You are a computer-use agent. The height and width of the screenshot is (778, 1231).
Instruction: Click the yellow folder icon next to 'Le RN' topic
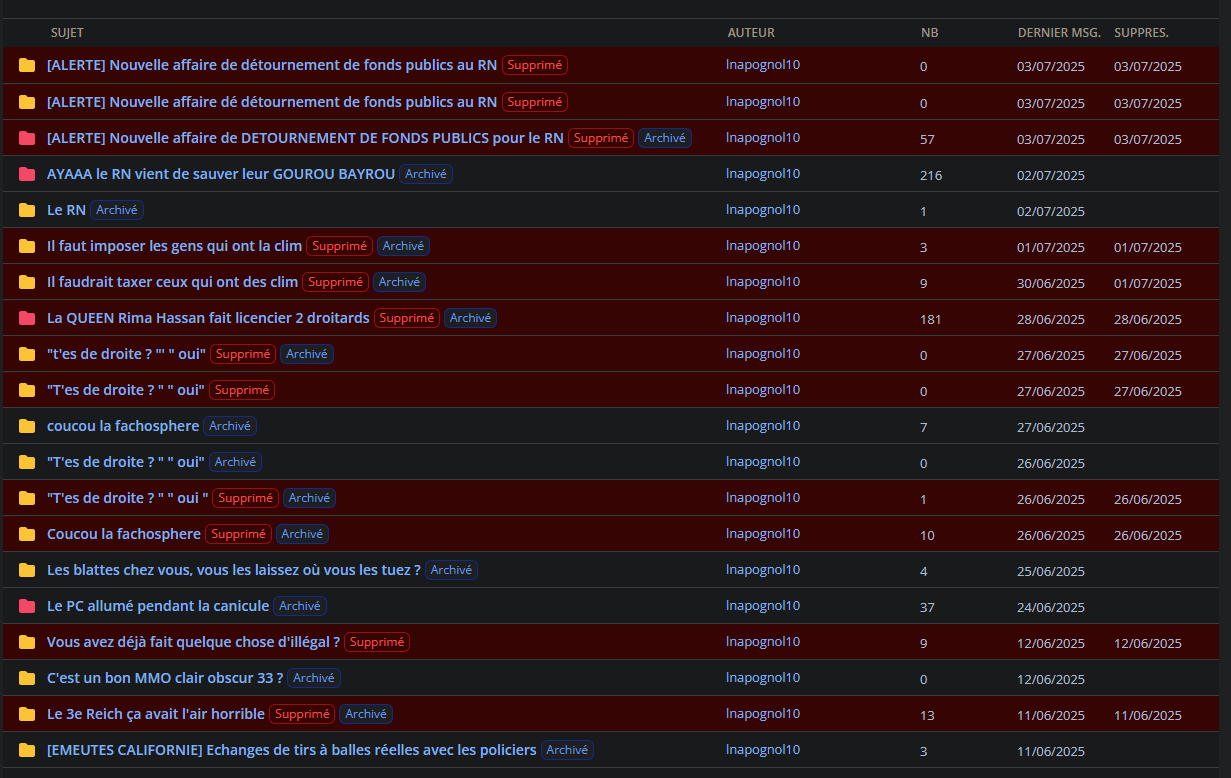[27, 210]
